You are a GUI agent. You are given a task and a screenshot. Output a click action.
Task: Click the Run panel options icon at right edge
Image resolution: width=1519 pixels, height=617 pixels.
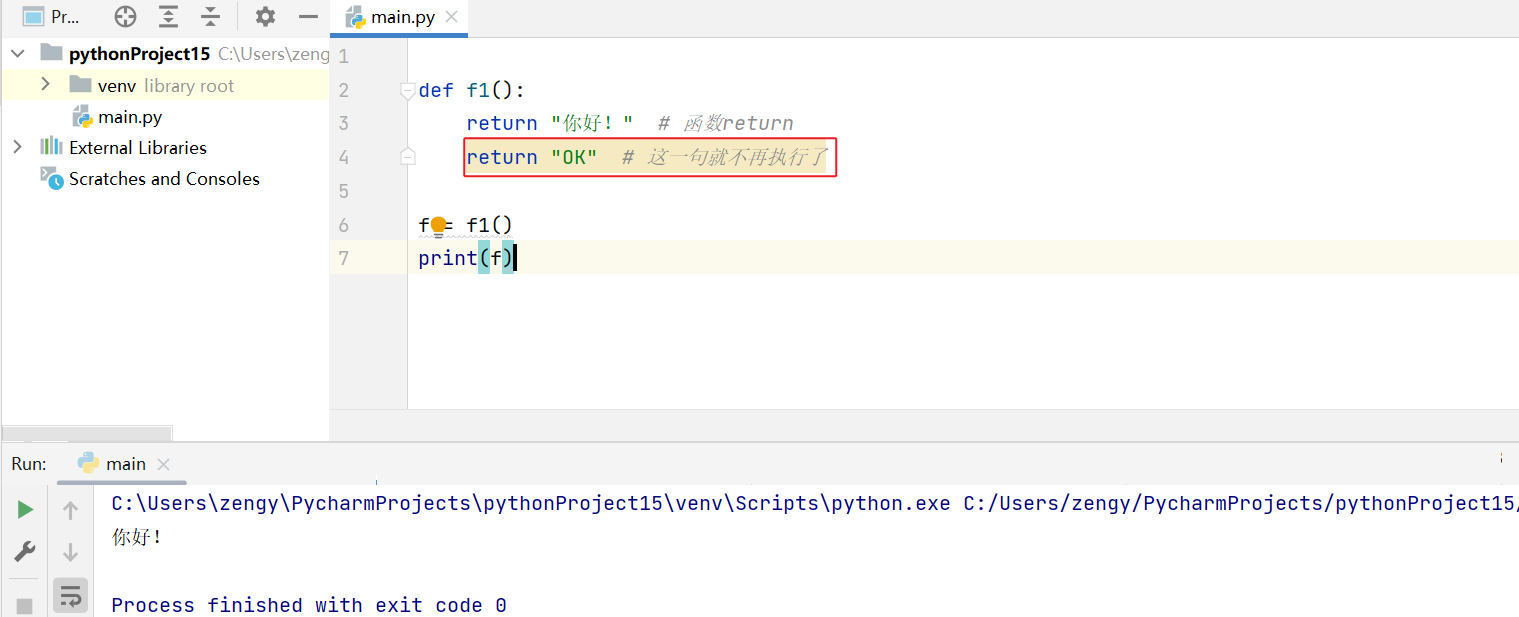click(1502, 457)
